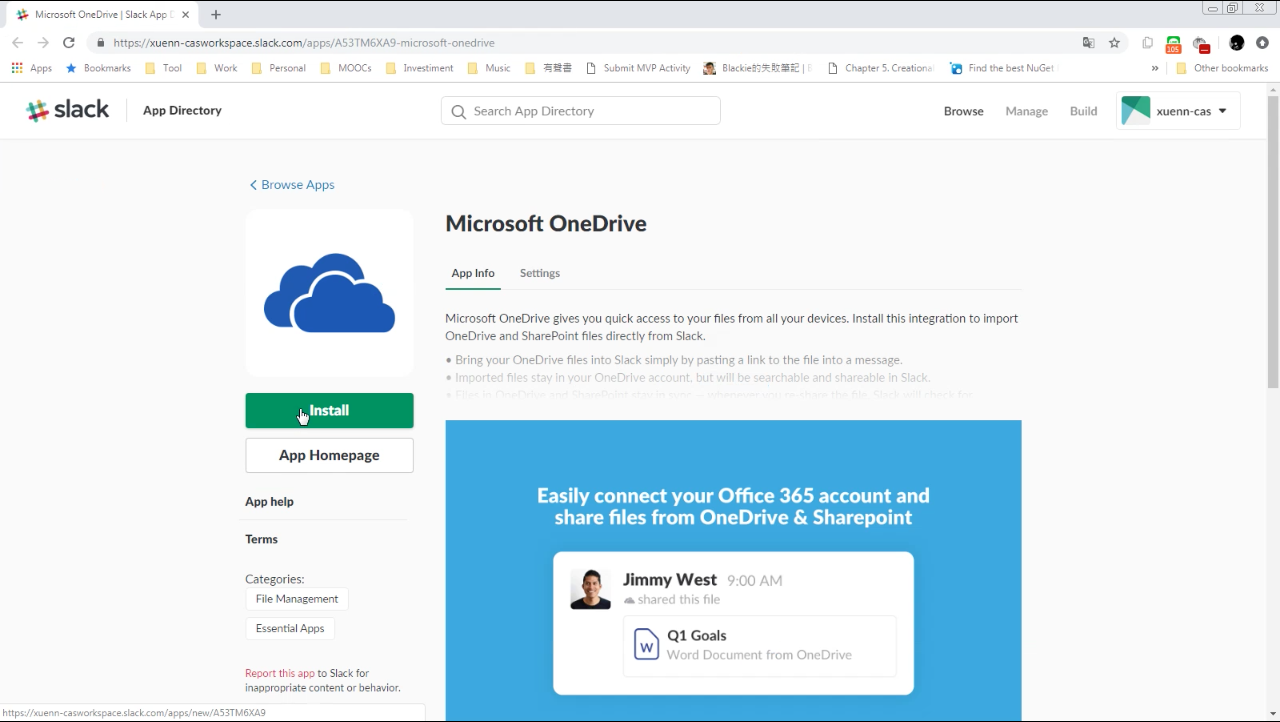This screenshot has width=1280, height=722.
Task: Click the Report this app link
Action: point(280,673)
